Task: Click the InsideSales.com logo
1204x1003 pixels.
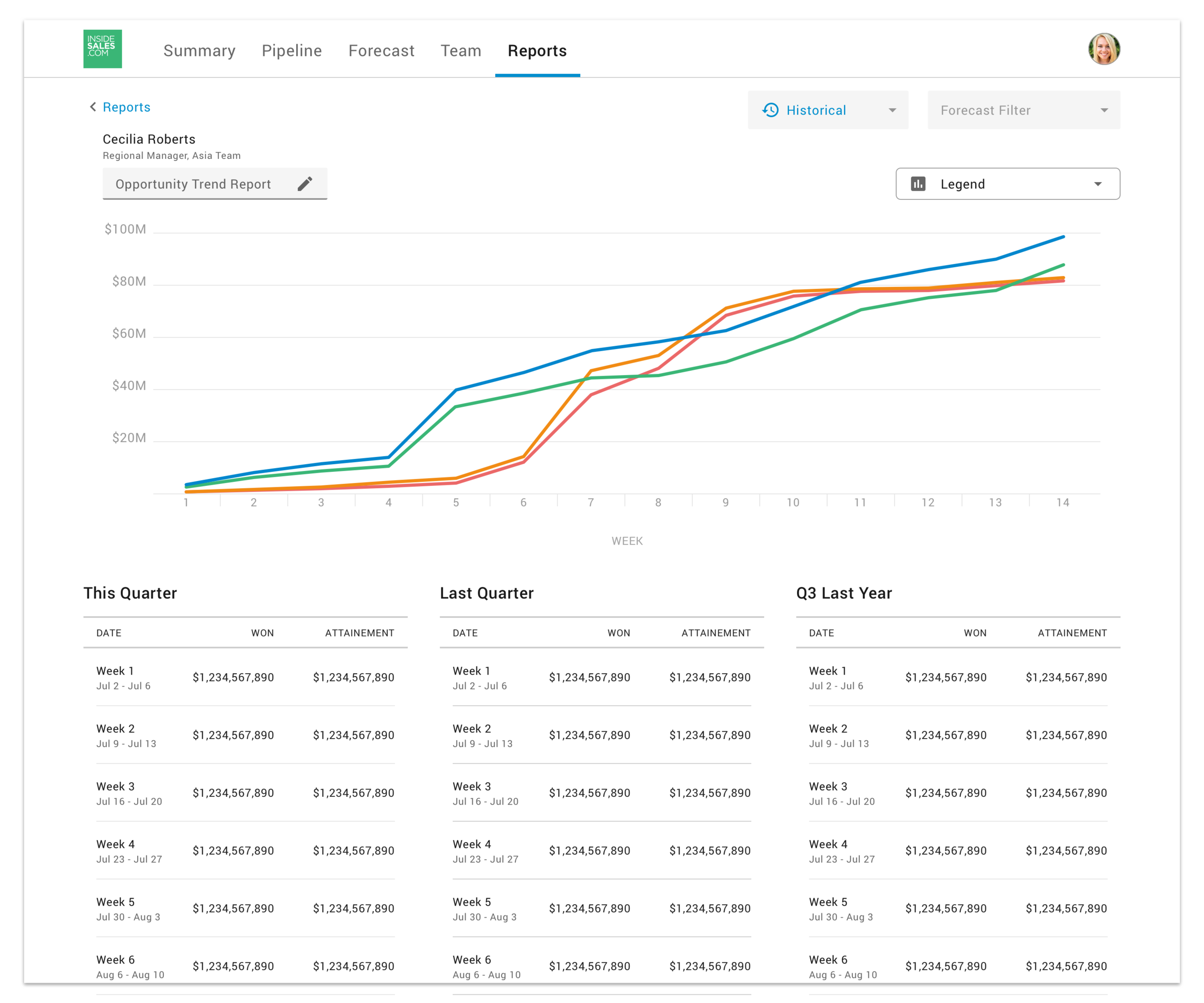Action: (103, 49)
